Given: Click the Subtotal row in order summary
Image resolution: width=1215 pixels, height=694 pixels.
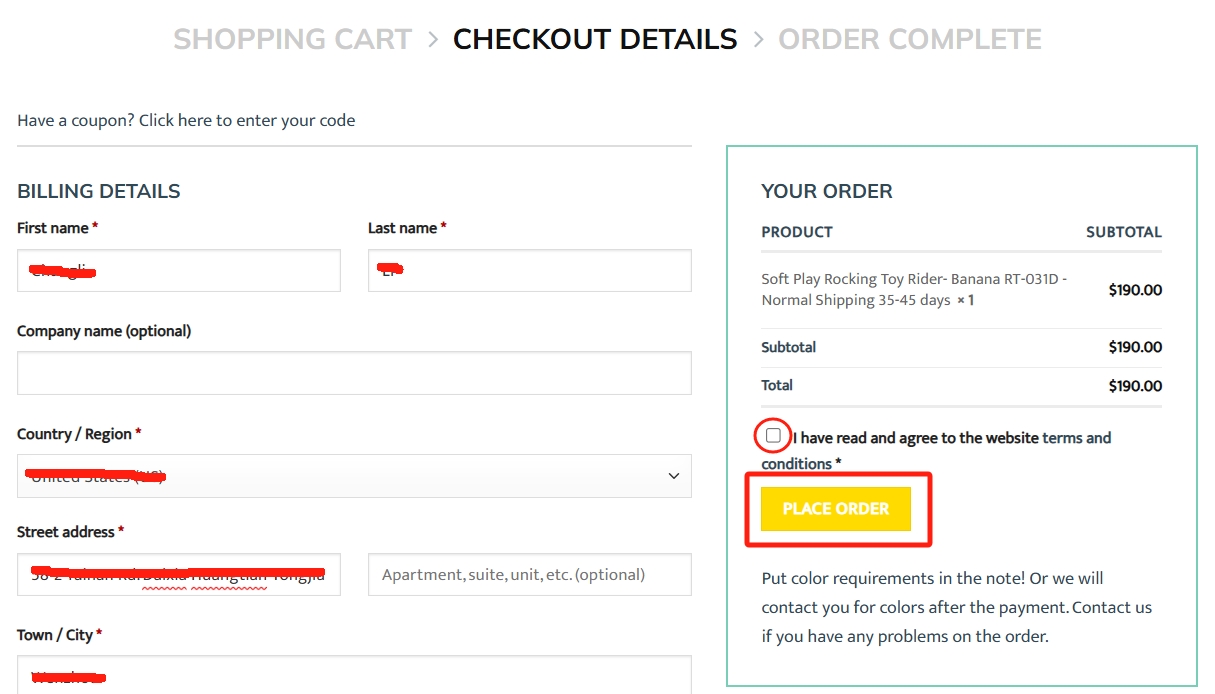Looking at the screenshot, I should (x=788, y=347).
